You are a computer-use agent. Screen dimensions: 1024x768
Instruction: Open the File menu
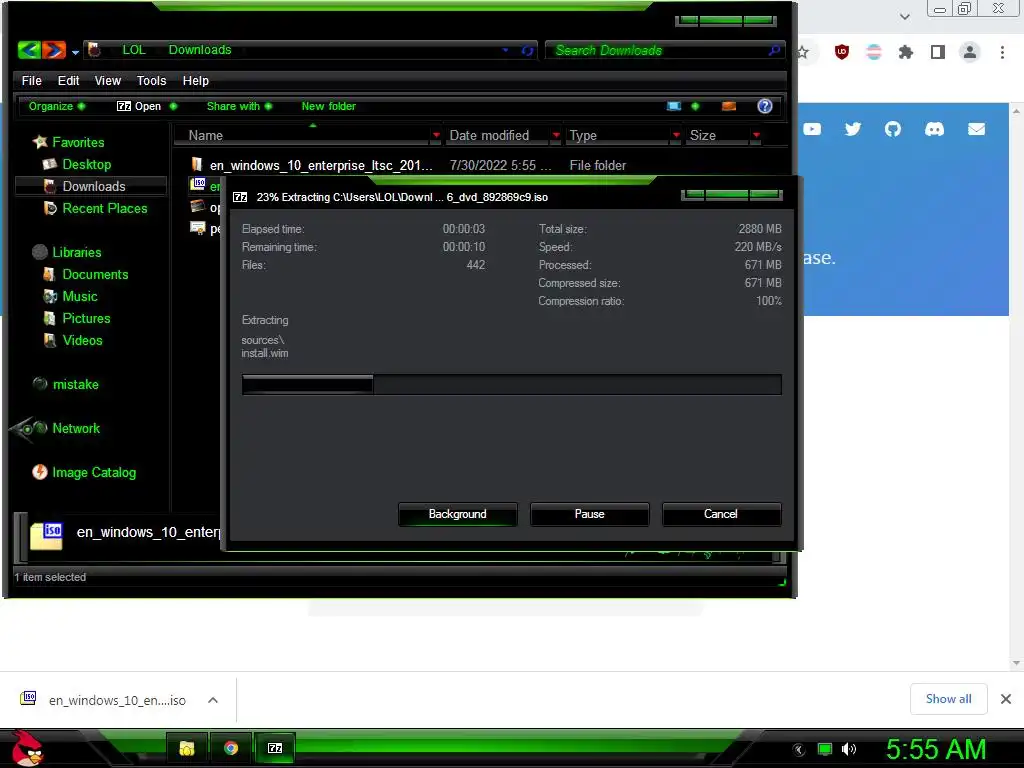(x=31, y=81)
